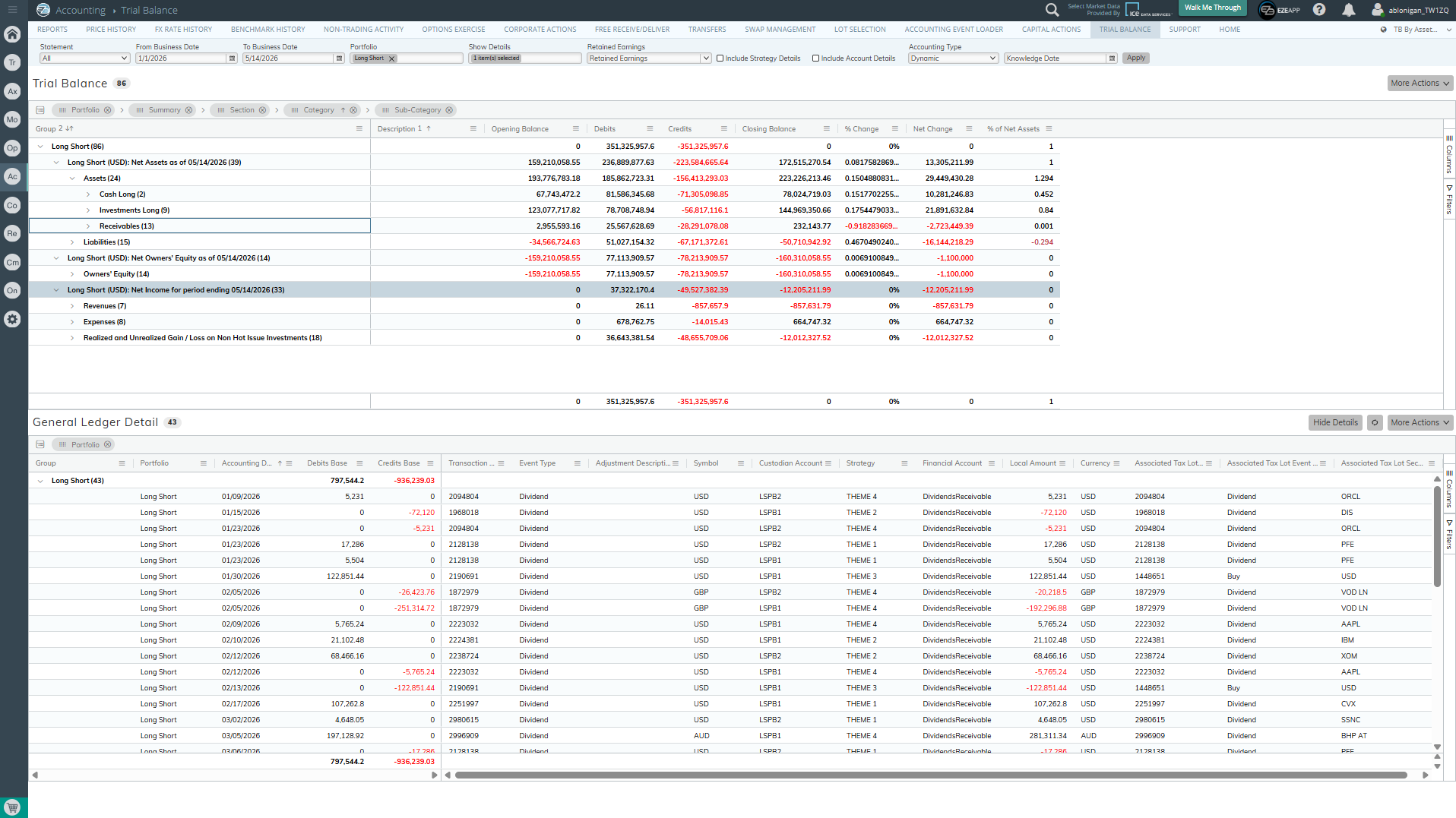Screen dimensions: 1456x818
Task: Open General Ledger More Actions menu
Action: point(1420,422)
